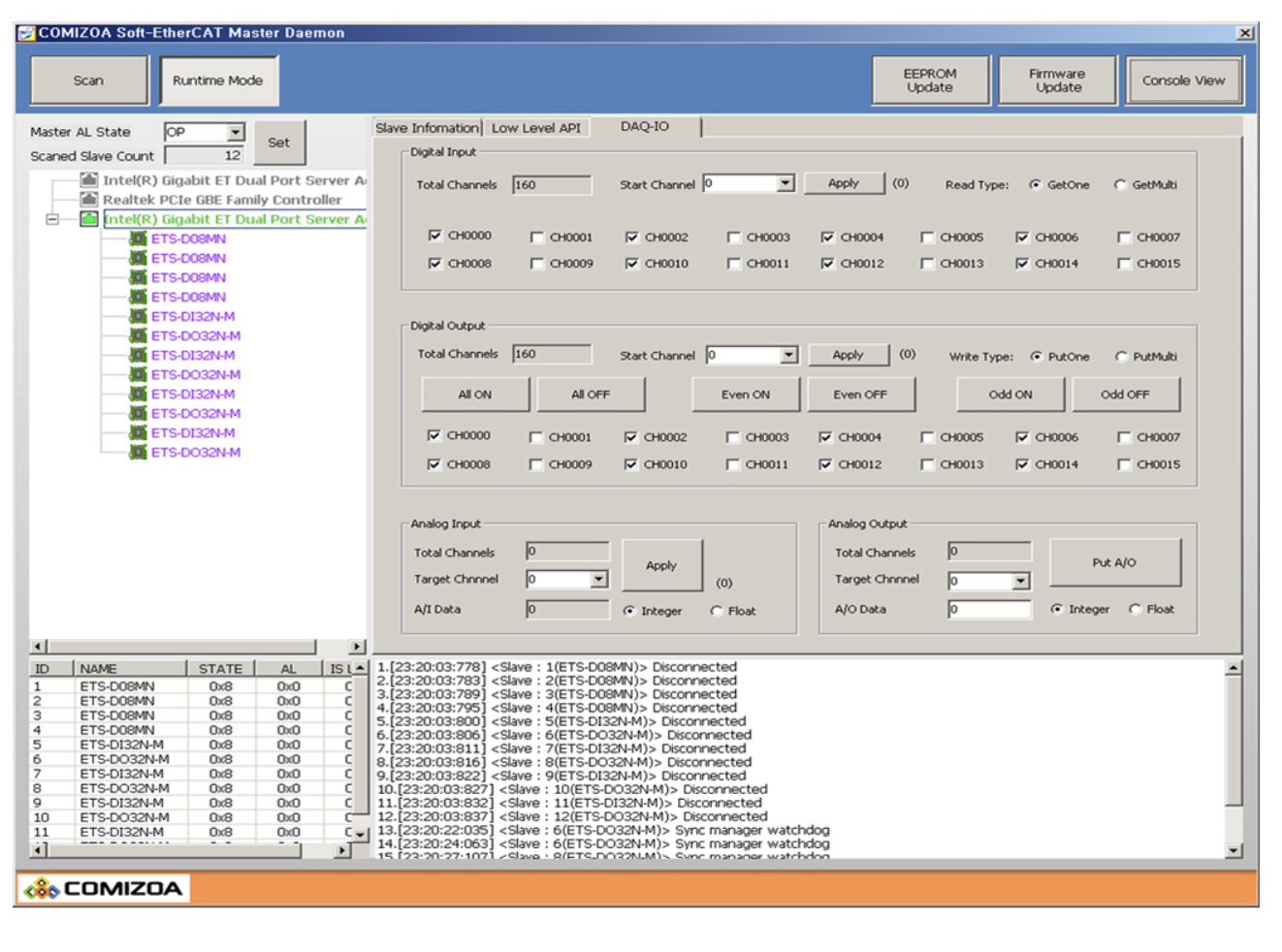Uncheck Digital Output CH0002 checkbox
The width and height of the screenshot is (1282, 952).
point(630,437)
